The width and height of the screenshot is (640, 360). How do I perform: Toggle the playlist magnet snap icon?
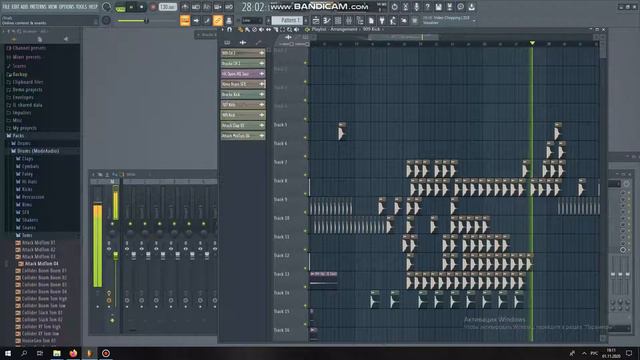coord(229,29)
